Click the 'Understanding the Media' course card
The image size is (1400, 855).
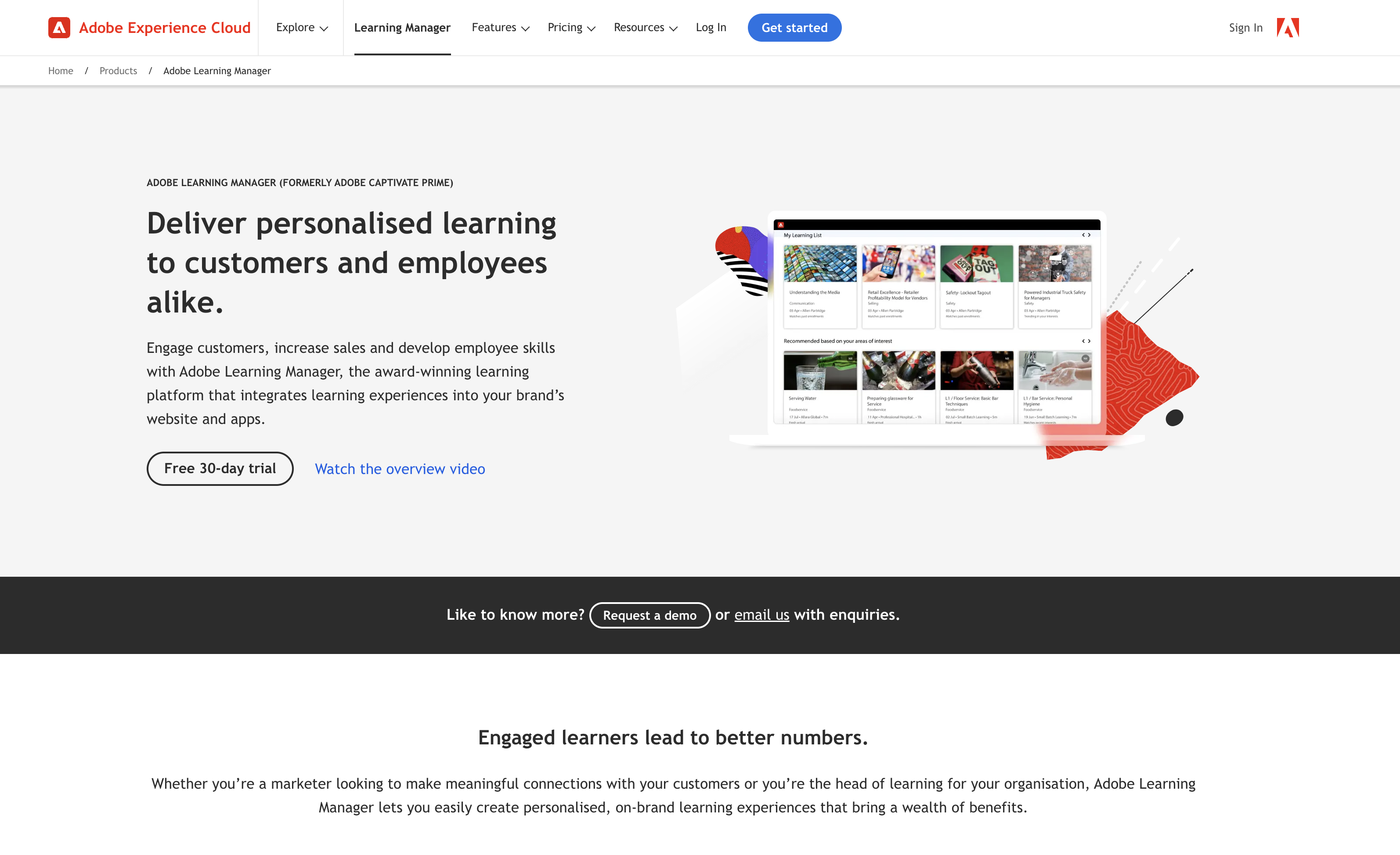click(x=820, y=286)
